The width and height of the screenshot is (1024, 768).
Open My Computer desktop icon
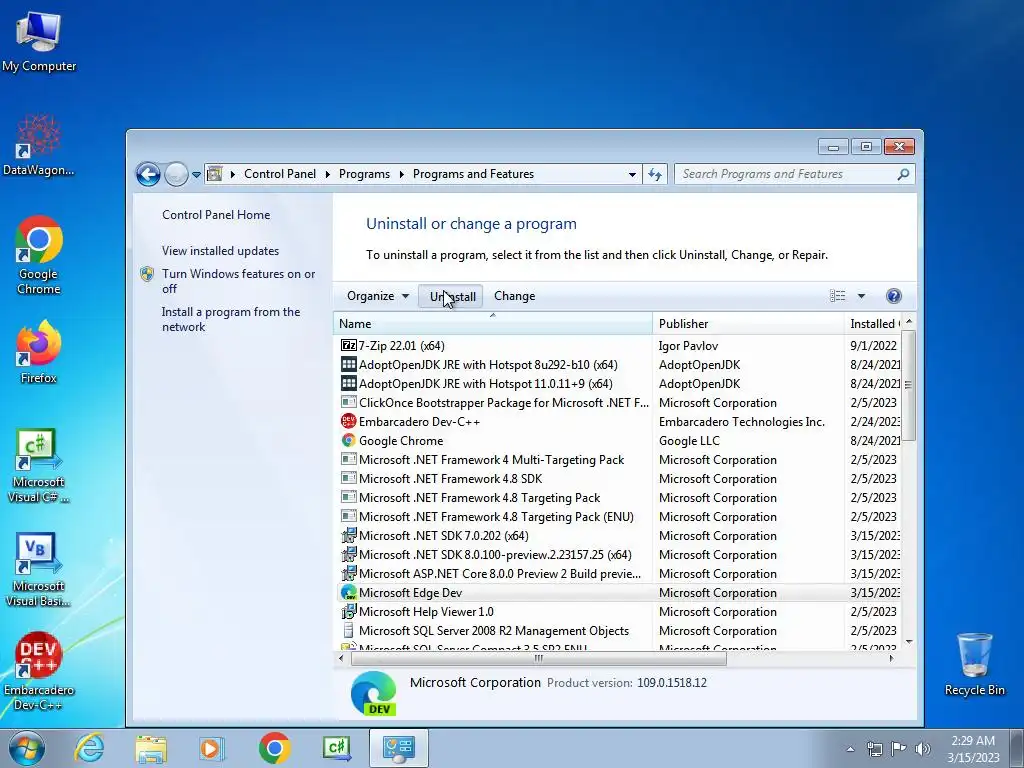tap(39, 41)
